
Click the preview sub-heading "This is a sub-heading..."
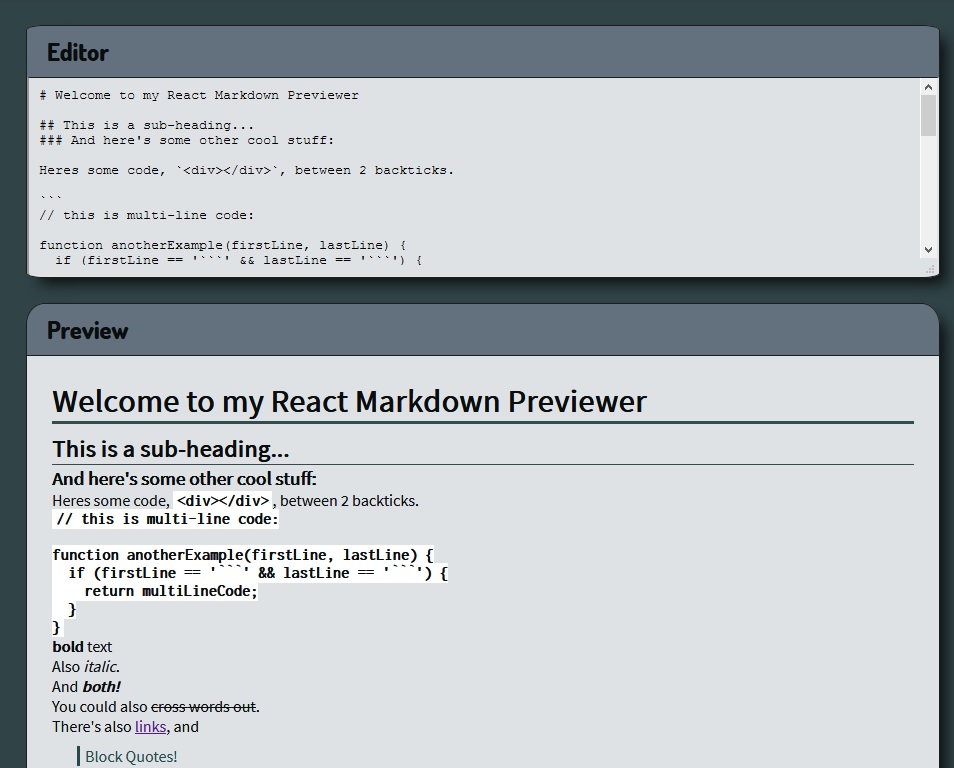(x=170, y=449)
